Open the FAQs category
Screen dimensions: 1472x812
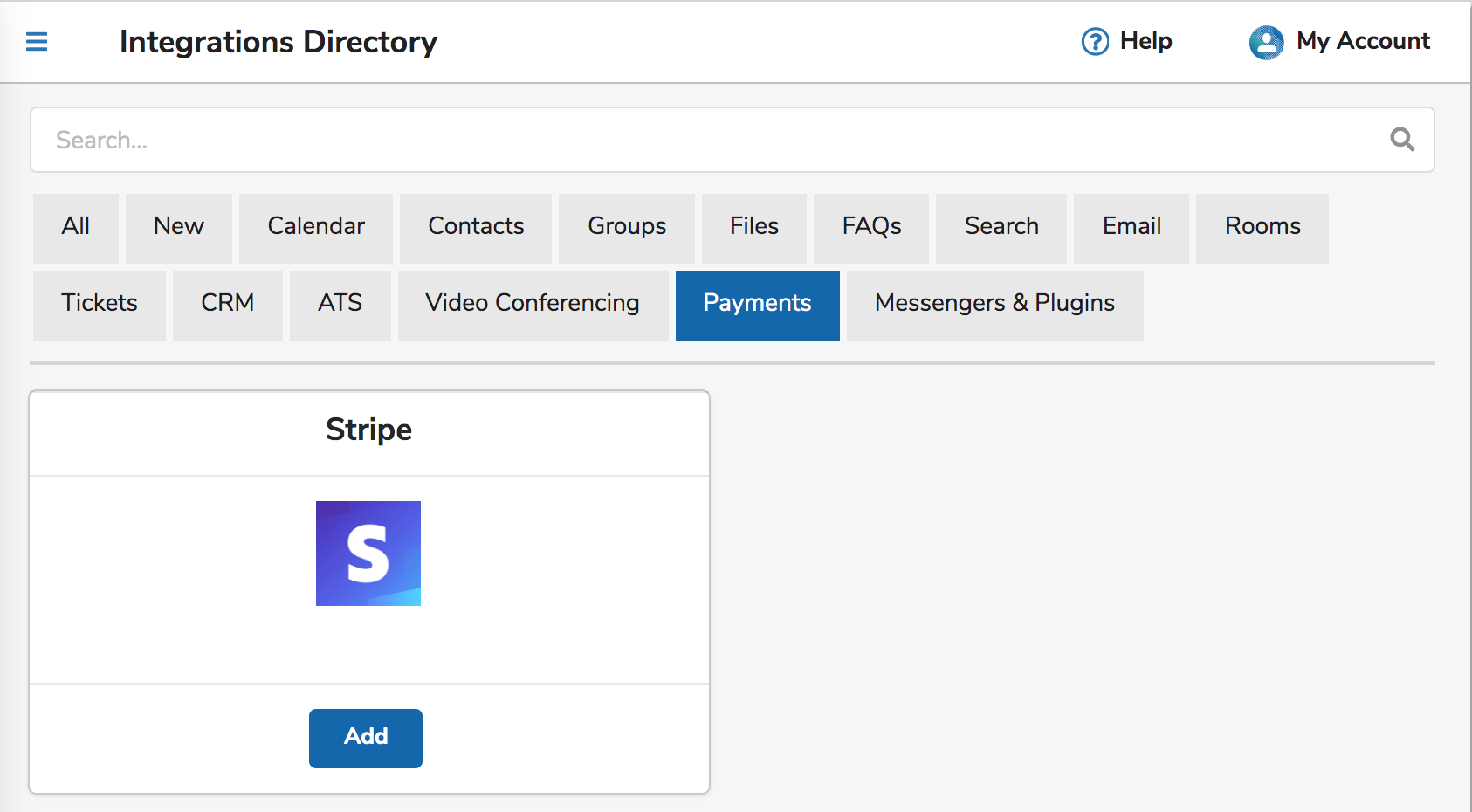[871, 228]
